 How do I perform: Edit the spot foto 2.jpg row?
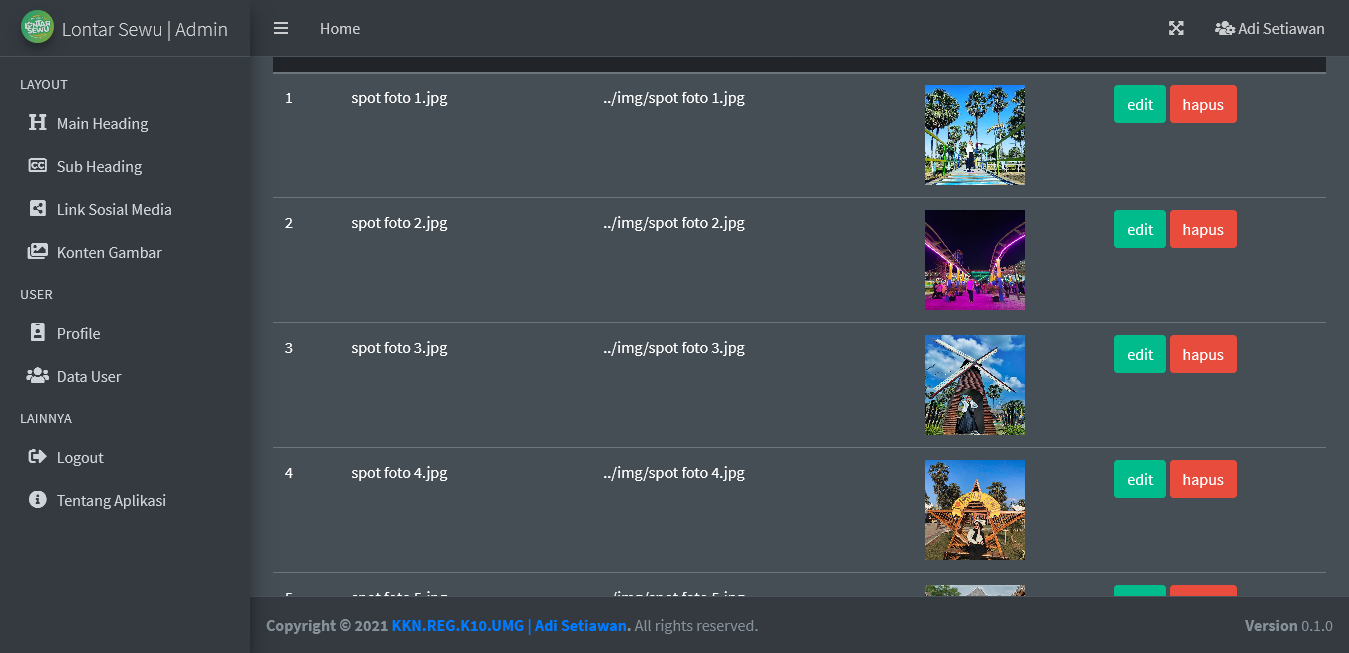point(1140,229)
